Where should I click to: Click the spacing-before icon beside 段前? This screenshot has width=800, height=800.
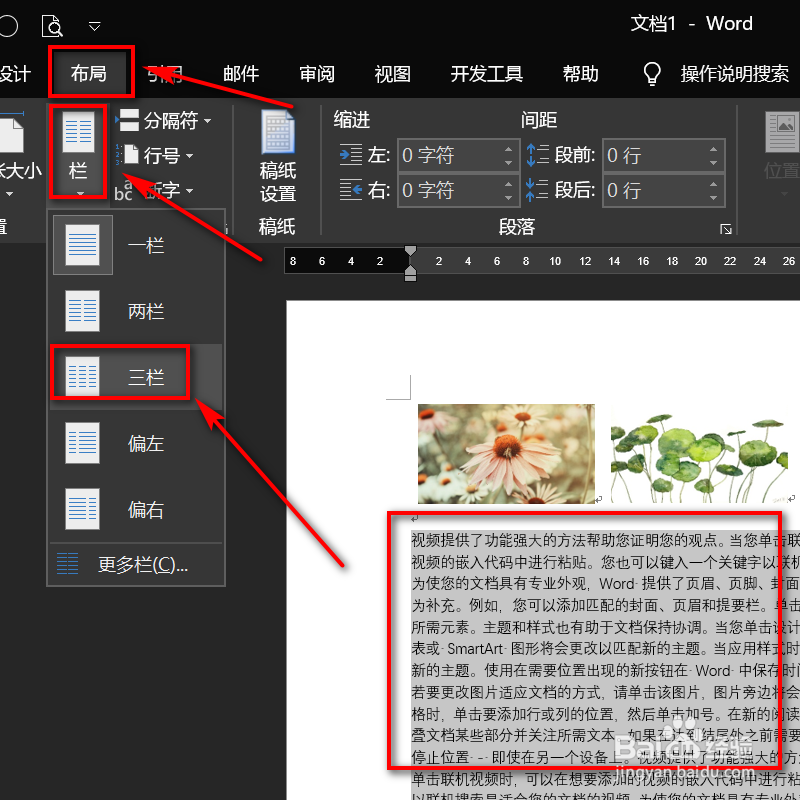pyautogui.click(x=537, y=155)
